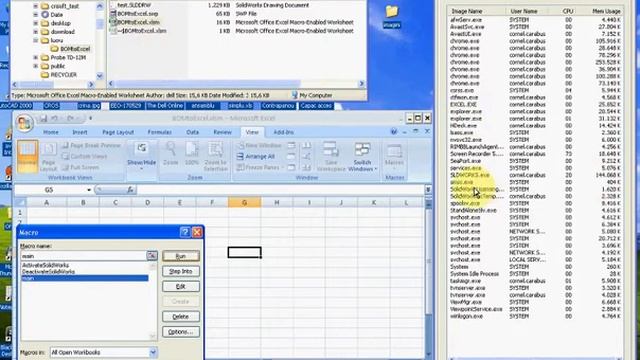Click Page Break Preview in Workbook Views
The height and width of the screenshot is (360, 640).
(91, 145)
